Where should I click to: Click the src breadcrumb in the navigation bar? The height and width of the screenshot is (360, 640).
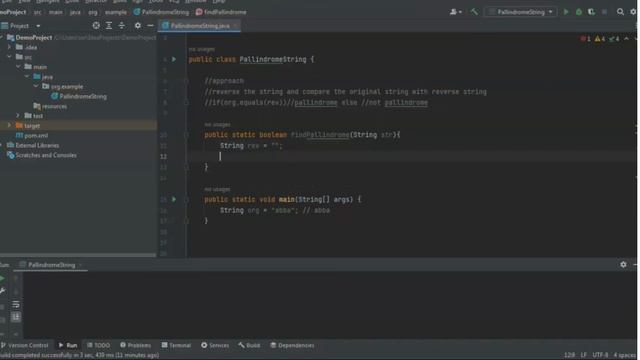[x=38, y=12]
